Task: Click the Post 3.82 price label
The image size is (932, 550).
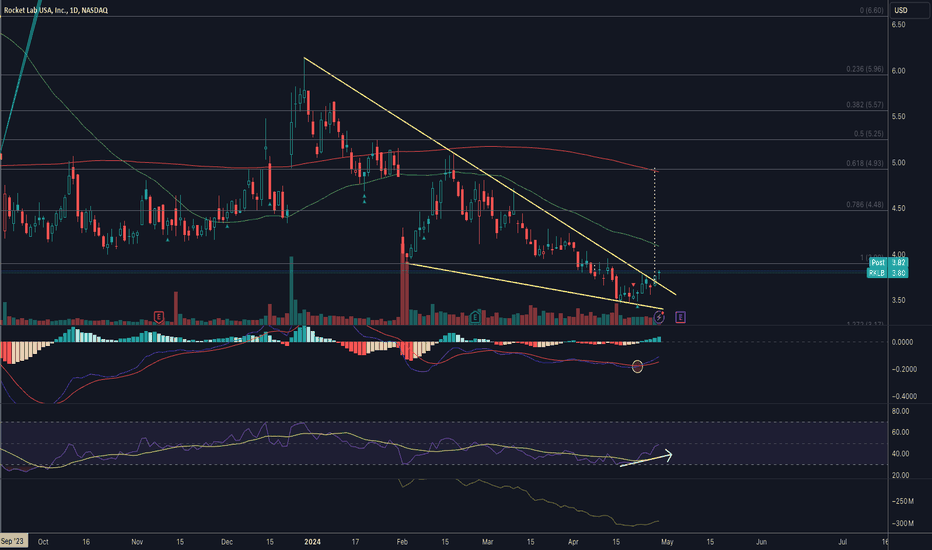Action: tap(888, 262)
